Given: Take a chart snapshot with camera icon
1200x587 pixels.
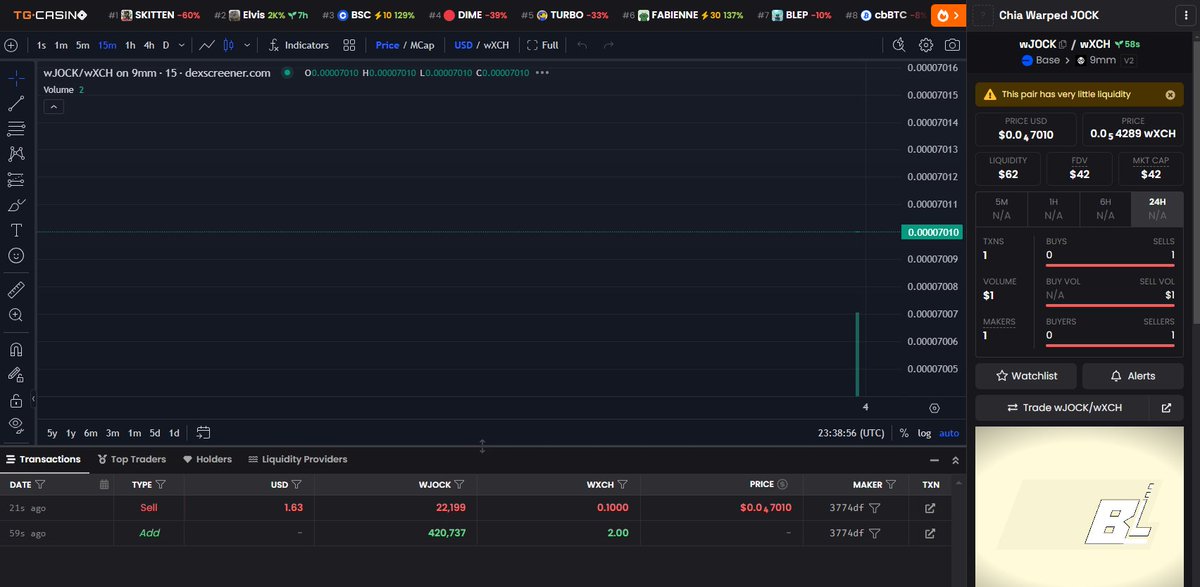Looking at the screenshot, I should pos(952,45).
